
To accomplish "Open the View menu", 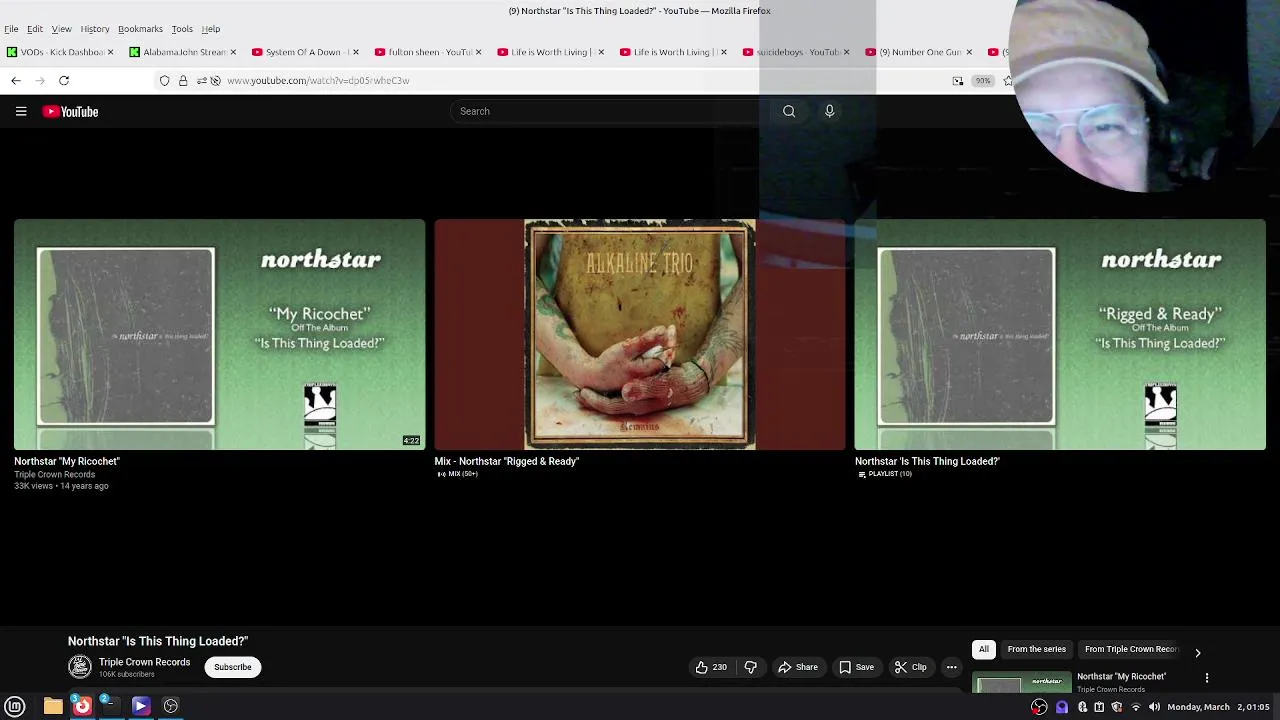I will pos(61,29).
